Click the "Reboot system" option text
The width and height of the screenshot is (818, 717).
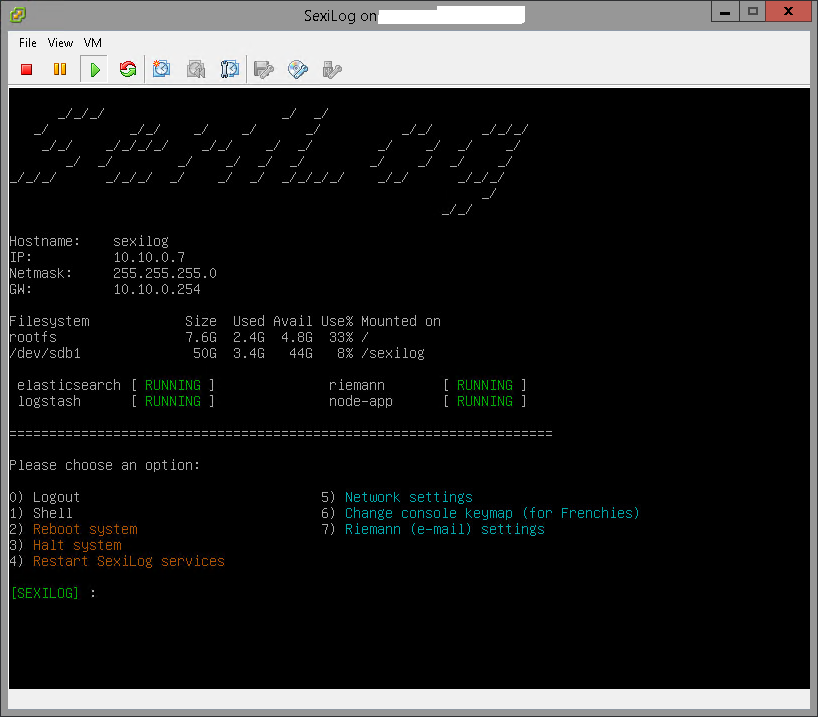tap(85, 529)
